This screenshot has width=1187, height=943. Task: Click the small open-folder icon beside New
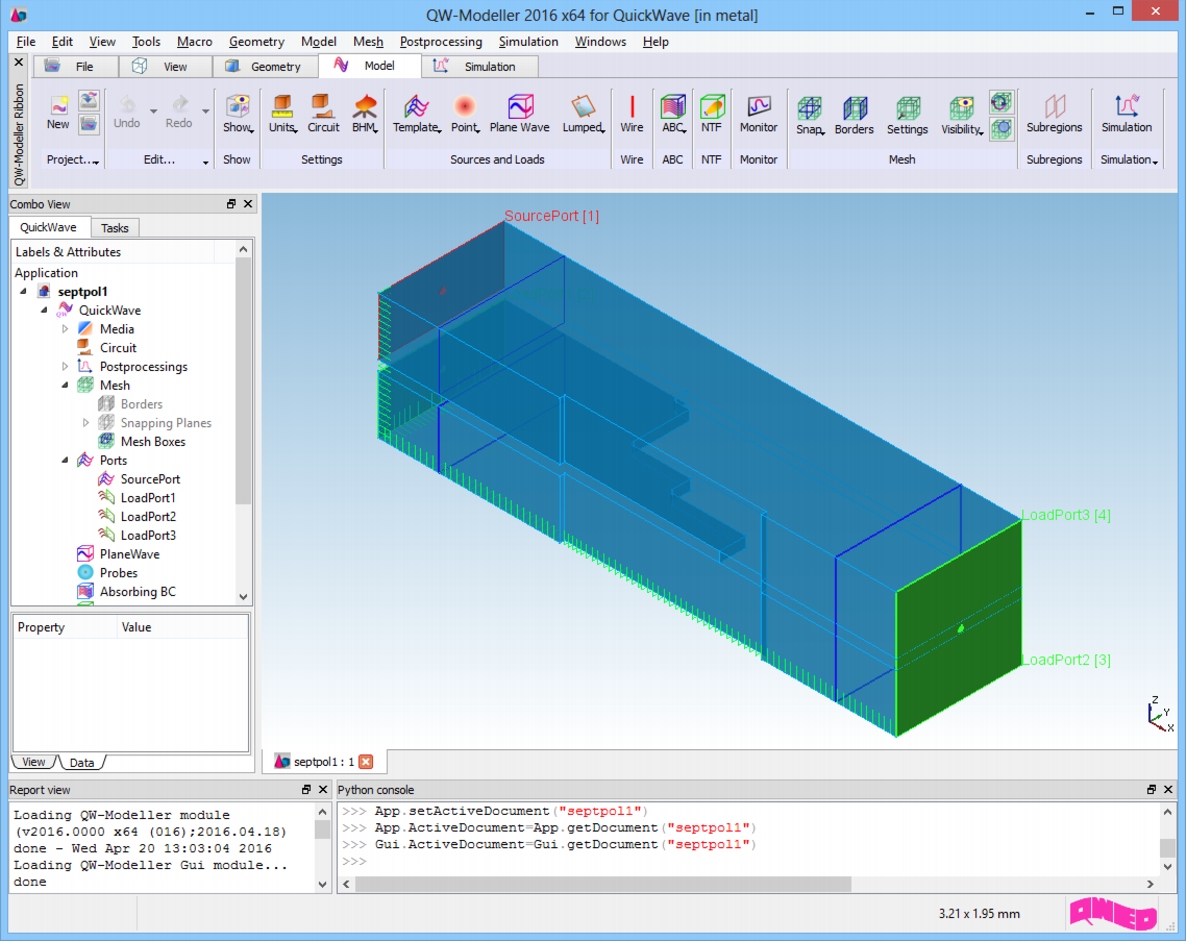click(x=89, y=123)
